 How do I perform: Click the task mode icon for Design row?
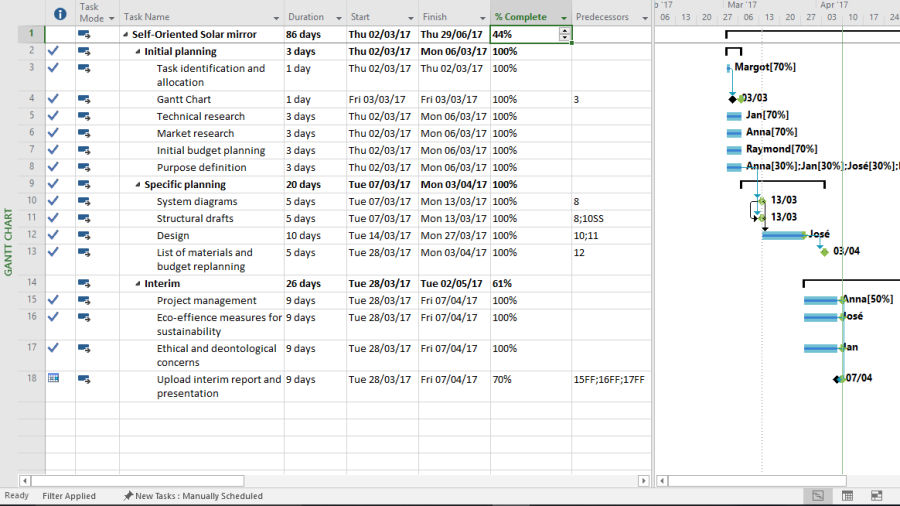[x=84, y=235]
